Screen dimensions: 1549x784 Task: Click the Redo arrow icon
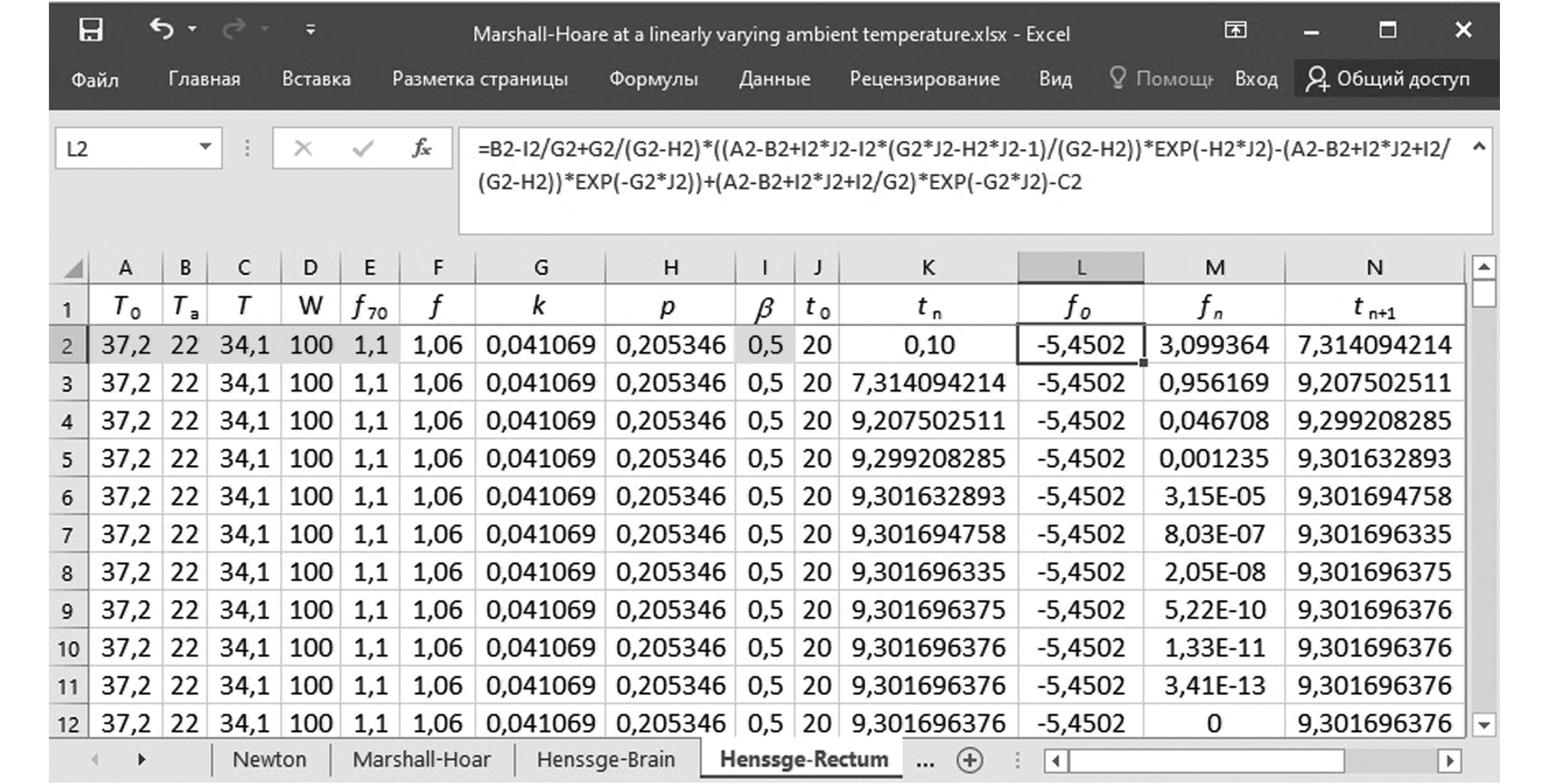coord(233,30)
